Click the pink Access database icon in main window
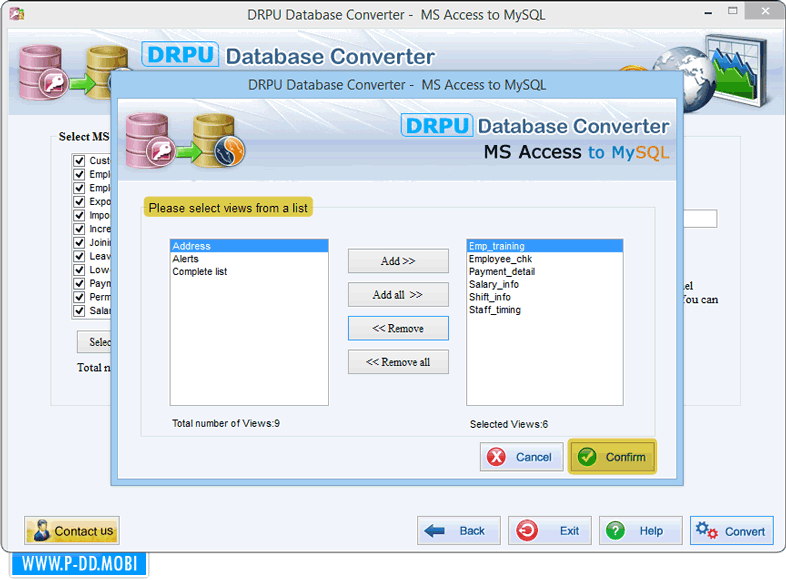This screenshot has height=580, width=786. pyautogui.click(x=43, y=73)
